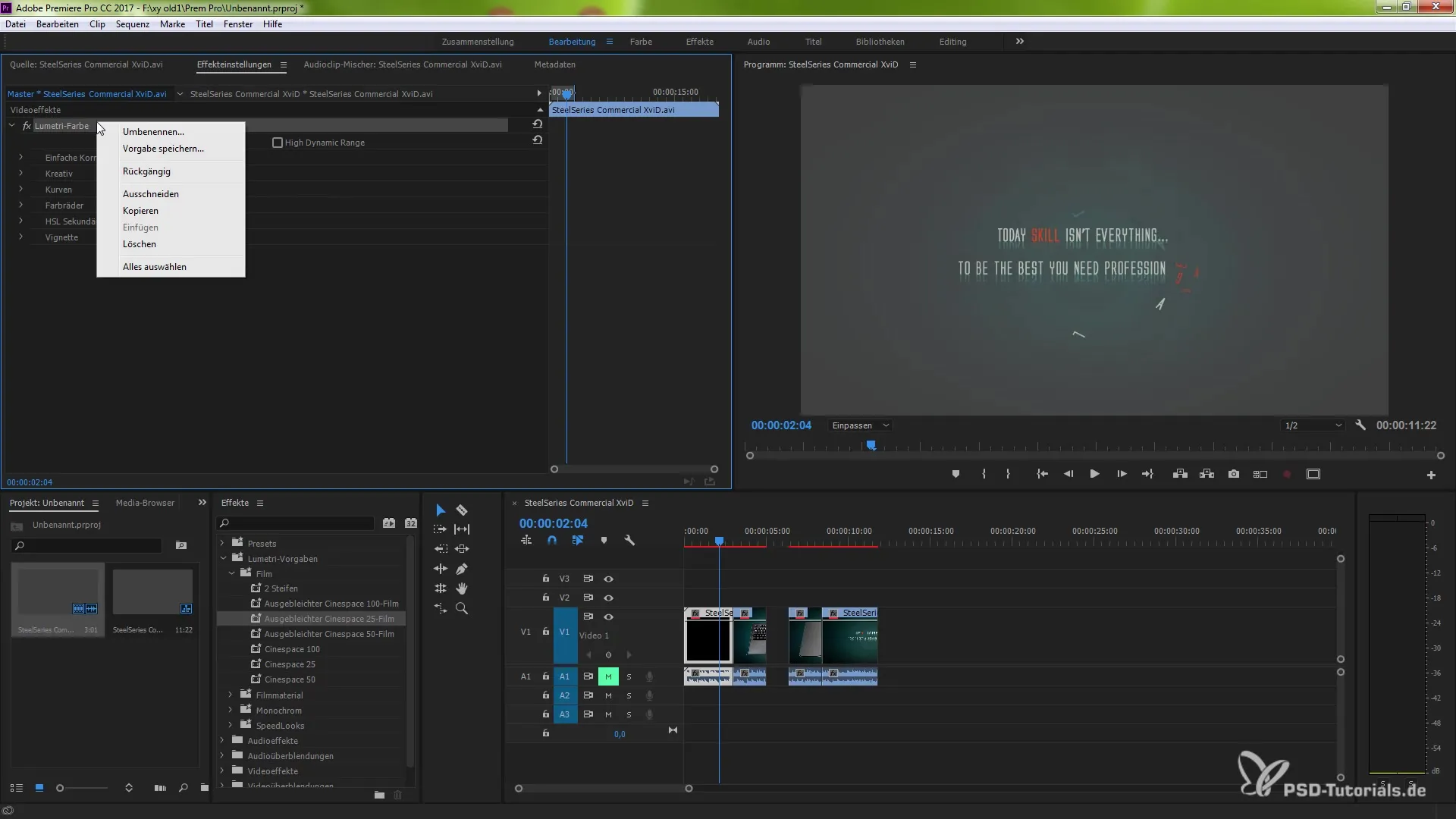This screenshot has height=819, width=1456.
Task: Click program monitor timecode 00:00:02:04
Action: pyautogui.click(x=781, y=425)
